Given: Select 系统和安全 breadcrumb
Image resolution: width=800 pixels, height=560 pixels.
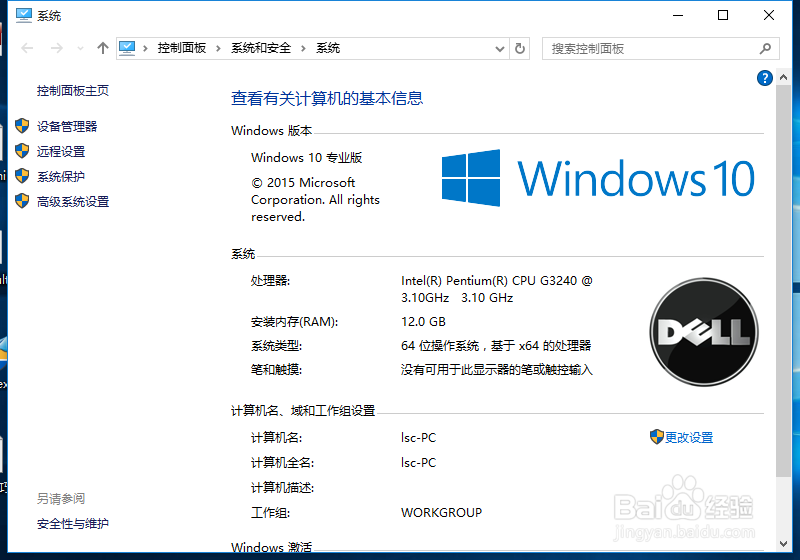Looking at the screenshot, I should click(x=261, y=48).
